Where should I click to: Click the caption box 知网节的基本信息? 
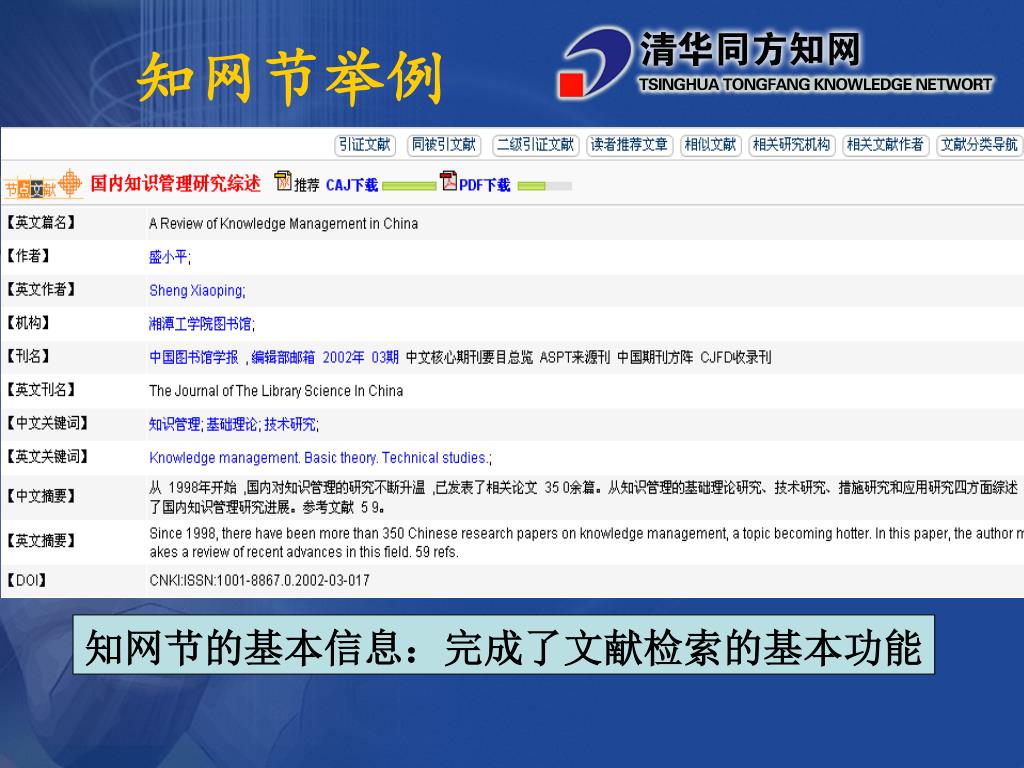[503, 645]
